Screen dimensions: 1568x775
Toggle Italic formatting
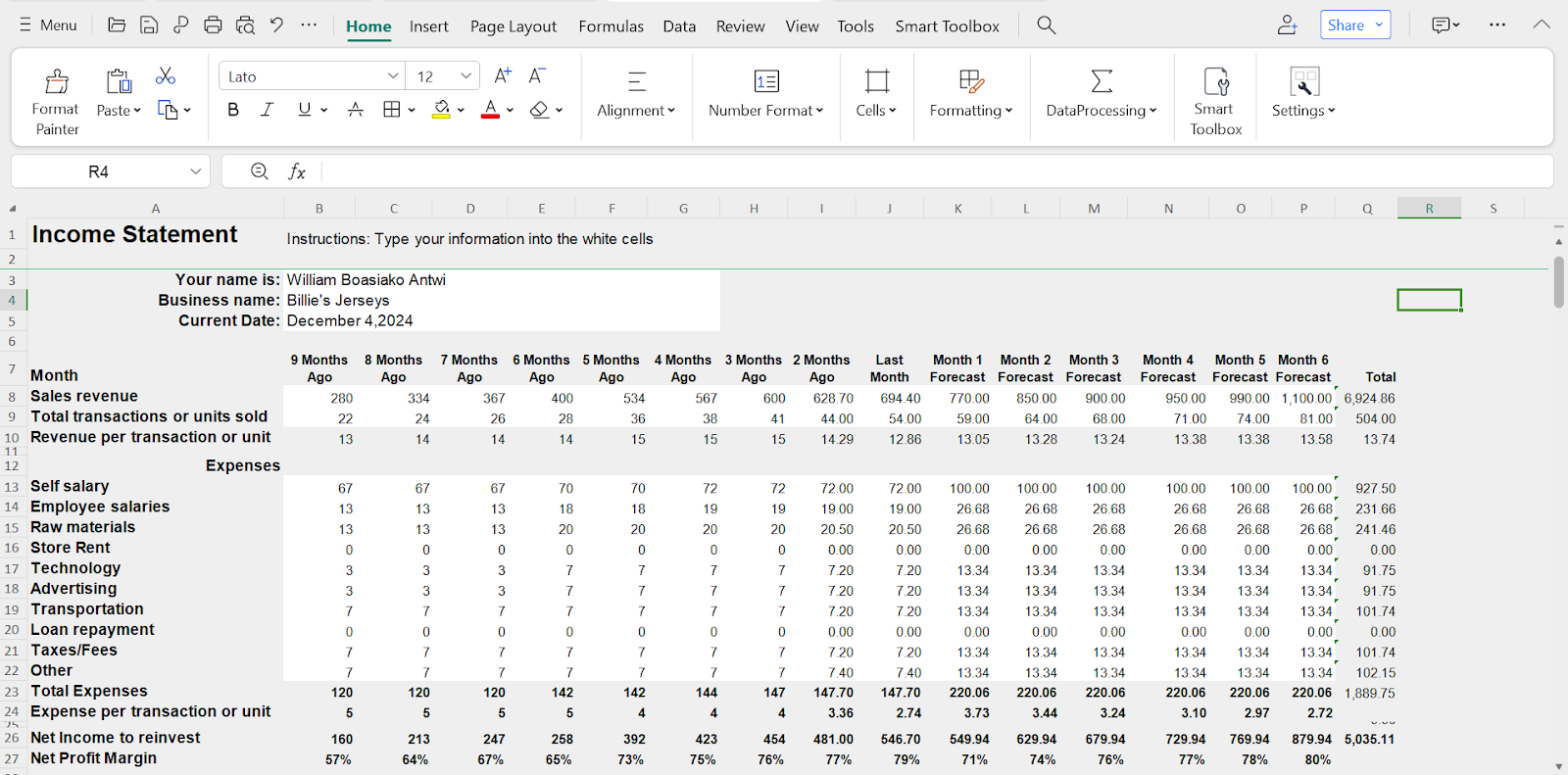tap(267, 110)
